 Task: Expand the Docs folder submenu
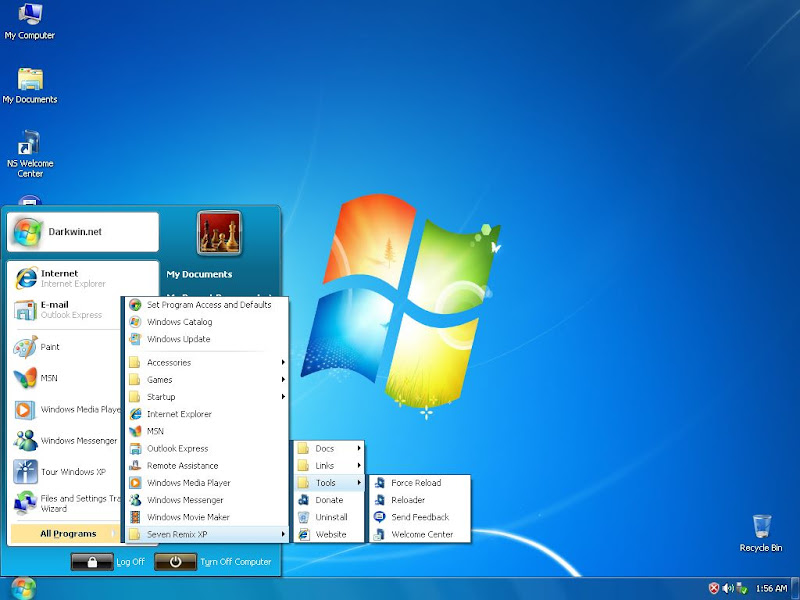(329, 448)
